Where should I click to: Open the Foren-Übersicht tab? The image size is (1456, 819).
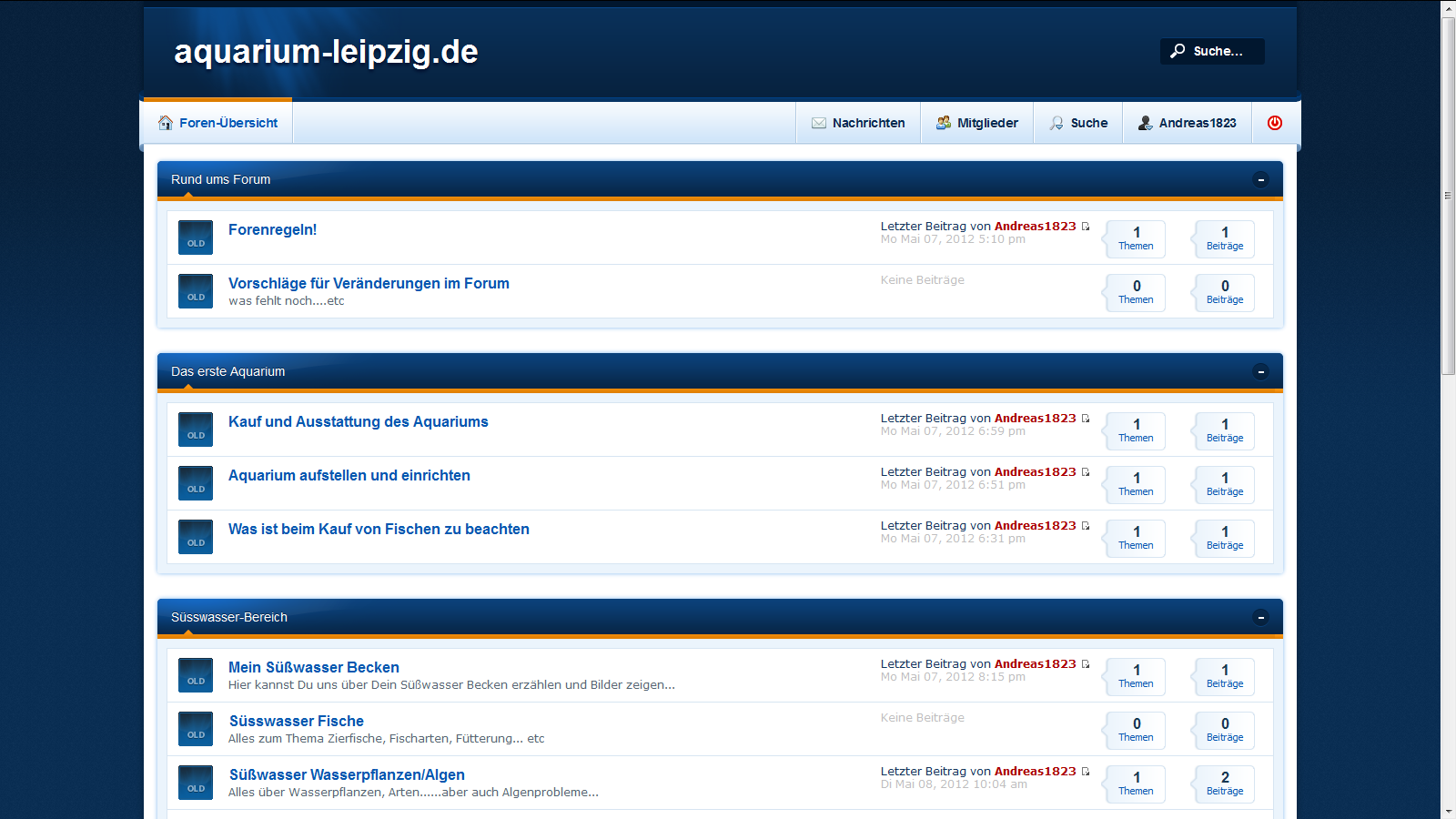(x=217, y=123)
